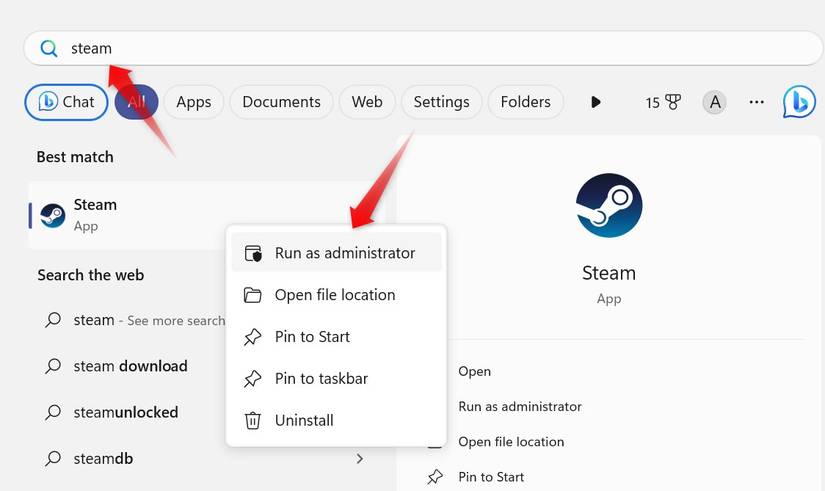825x491 pixels.
Task: Switch to the Documents filter tab
Action: (281, 102)
